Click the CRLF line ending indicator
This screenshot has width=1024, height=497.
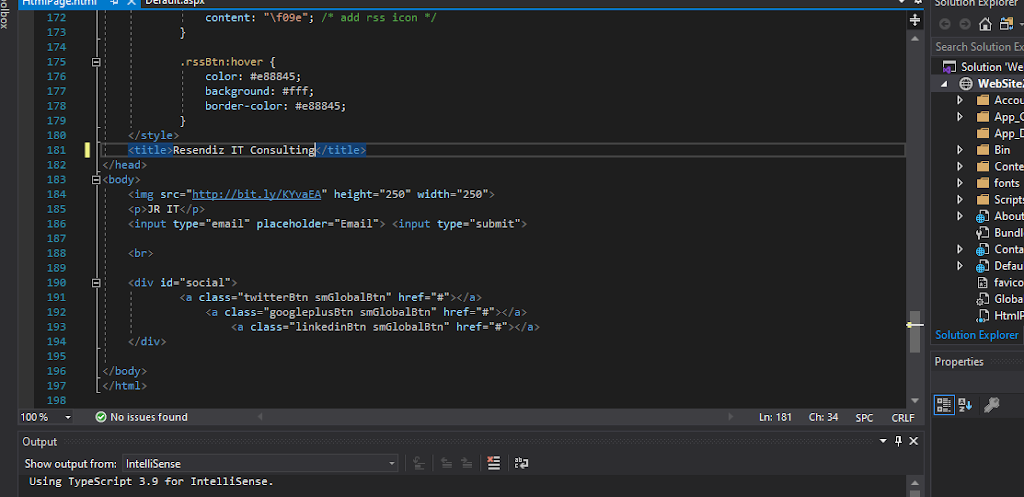[903, 417]
